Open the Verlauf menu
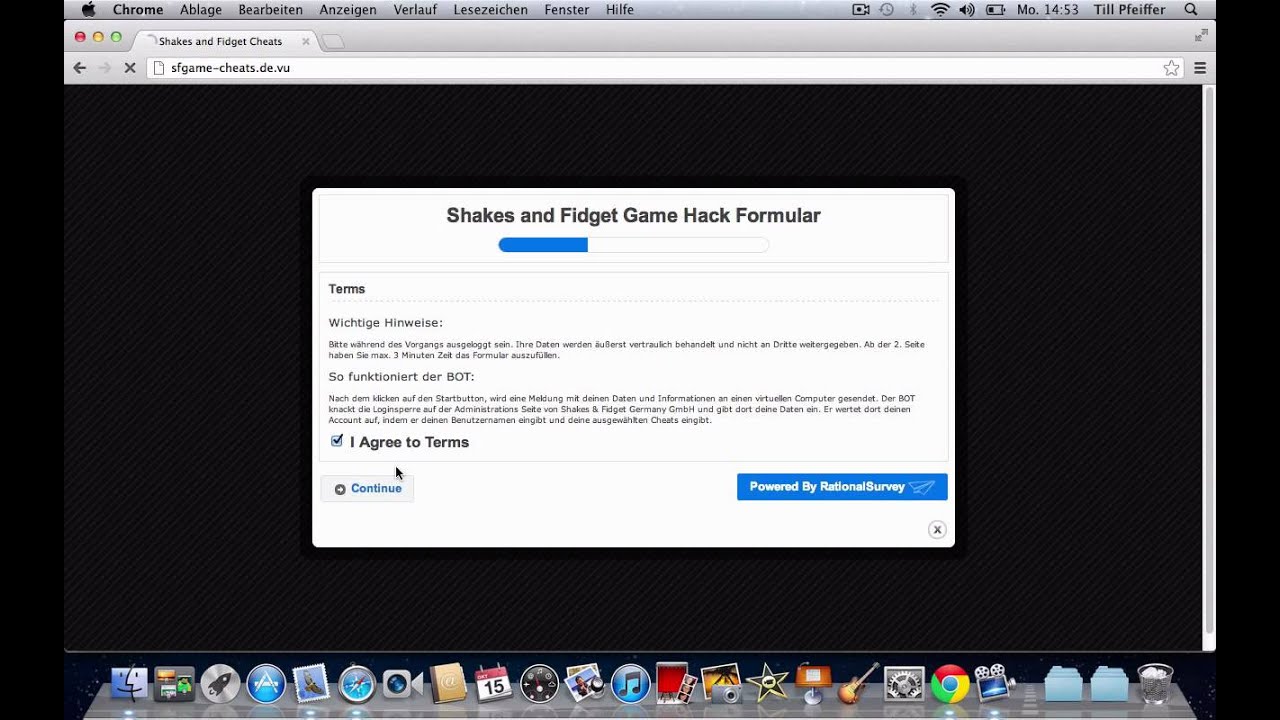Image resolution: width=1280 pixels, height=720 pixels. pos(415,9)
